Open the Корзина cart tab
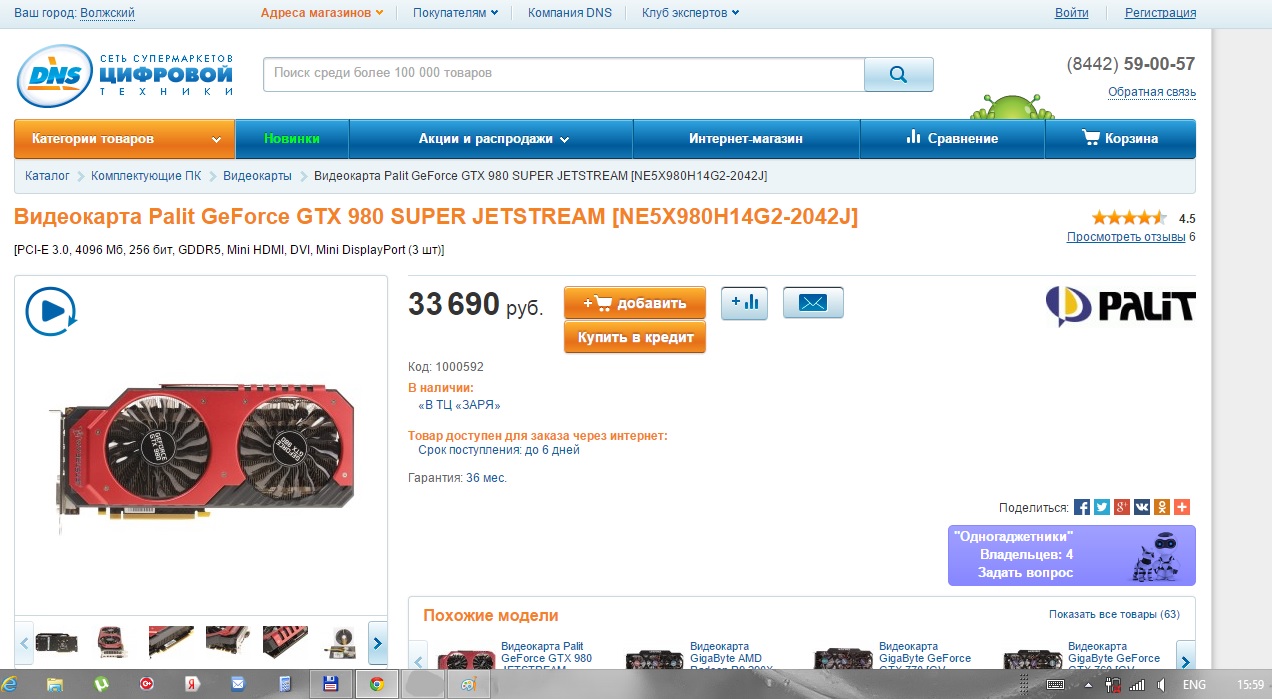Viewport: 1272px width, 699px height. (1120, 139)
